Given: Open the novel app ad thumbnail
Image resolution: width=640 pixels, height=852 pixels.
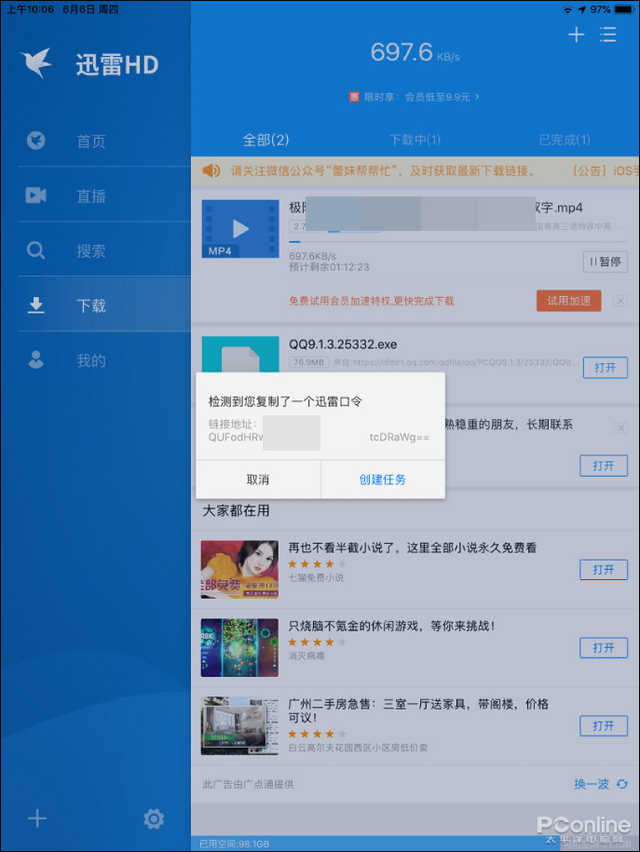Looking at the screenshot, I should click(x=240, y=569).
